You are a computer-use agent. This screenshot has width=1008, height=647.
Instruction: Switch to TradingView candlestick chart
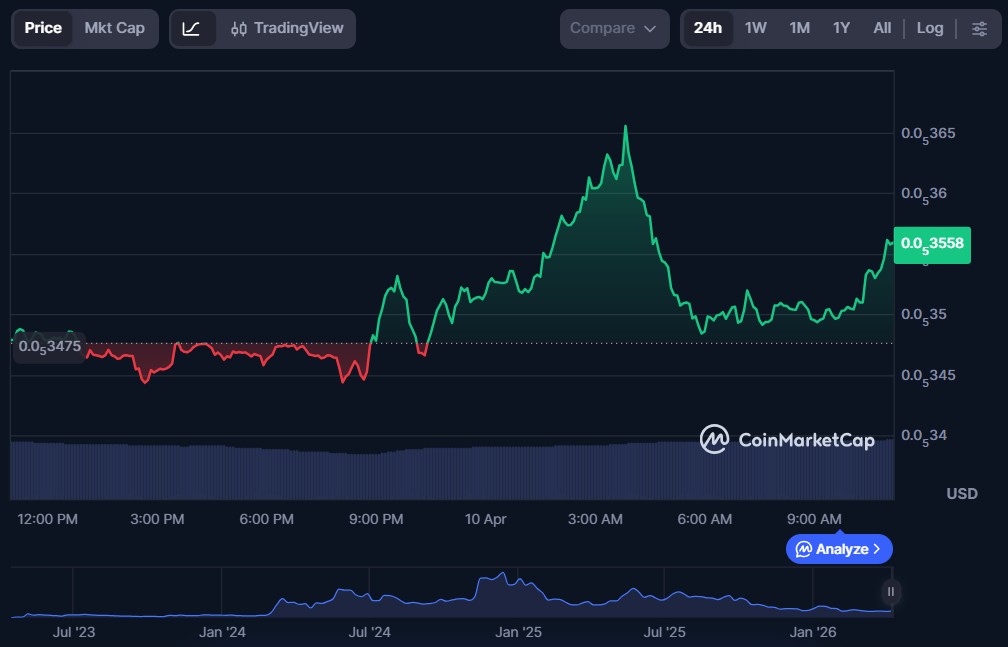(285, 29)
